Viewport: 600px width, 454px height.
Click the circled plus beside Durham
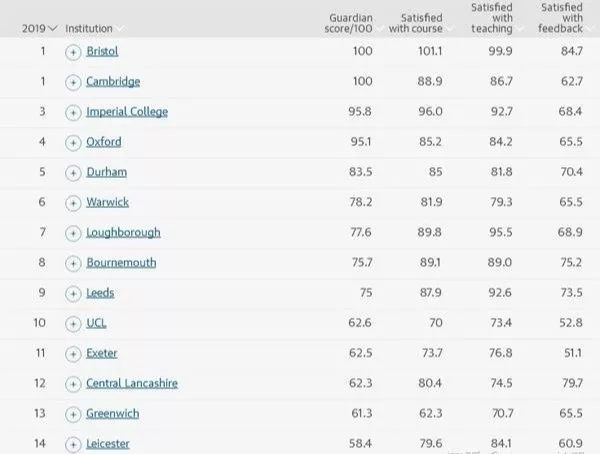coord(73,173)
